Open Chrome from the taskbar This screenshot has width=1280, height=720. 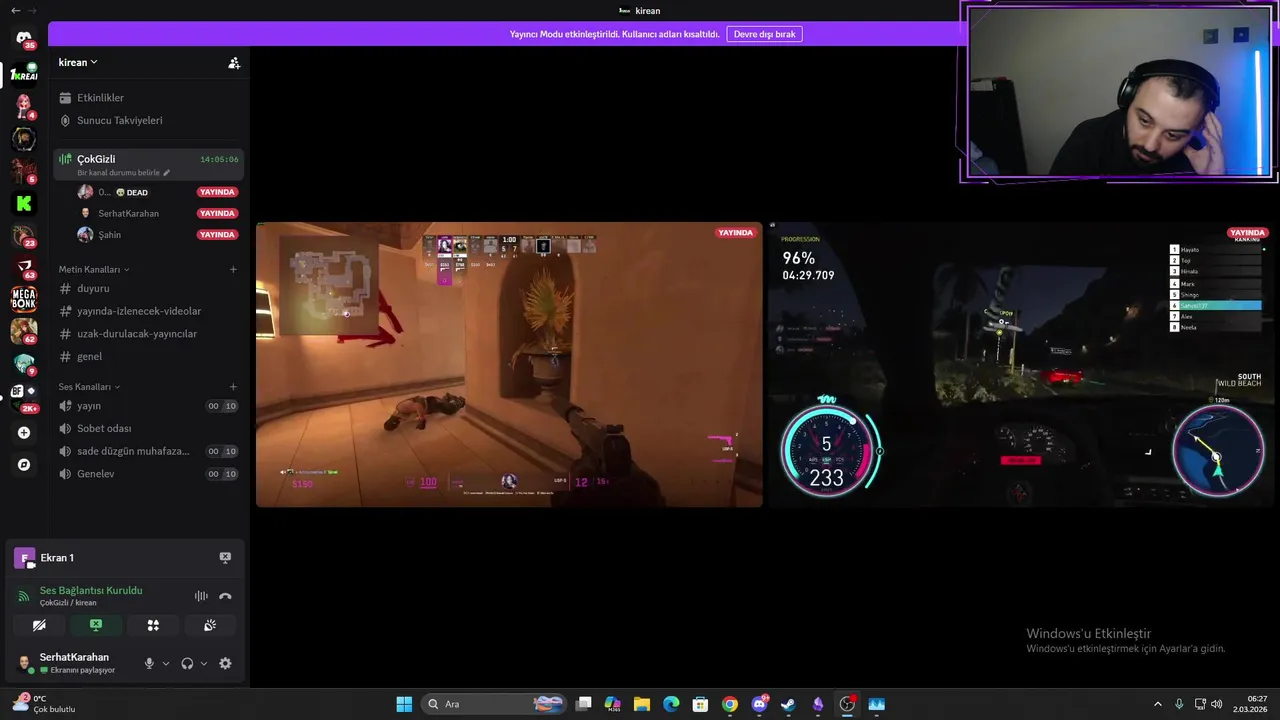pos(730,704)
